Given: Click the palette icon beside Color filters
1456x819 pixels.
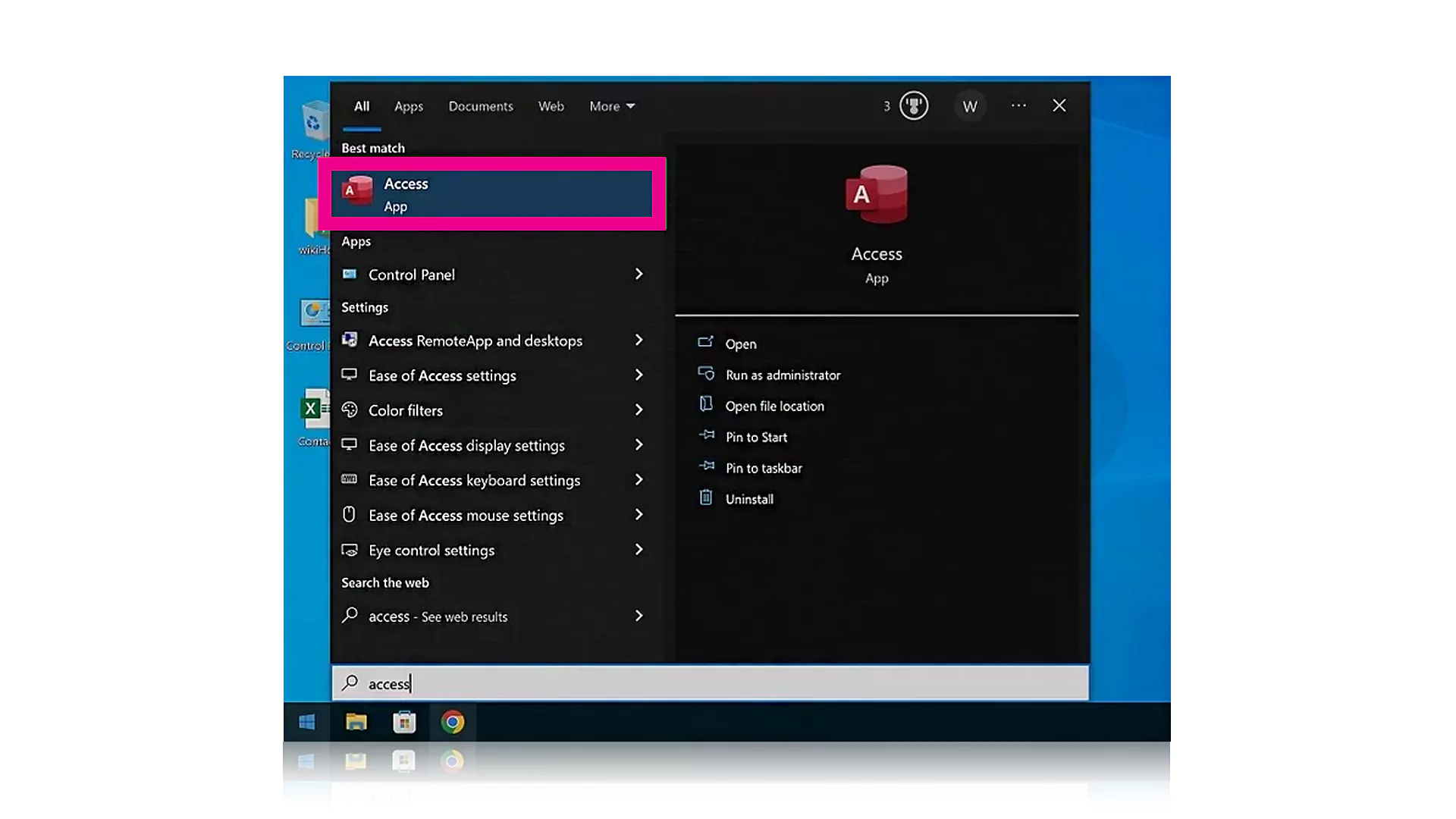Looking at the screenshot, I should [x=350, y=409].
